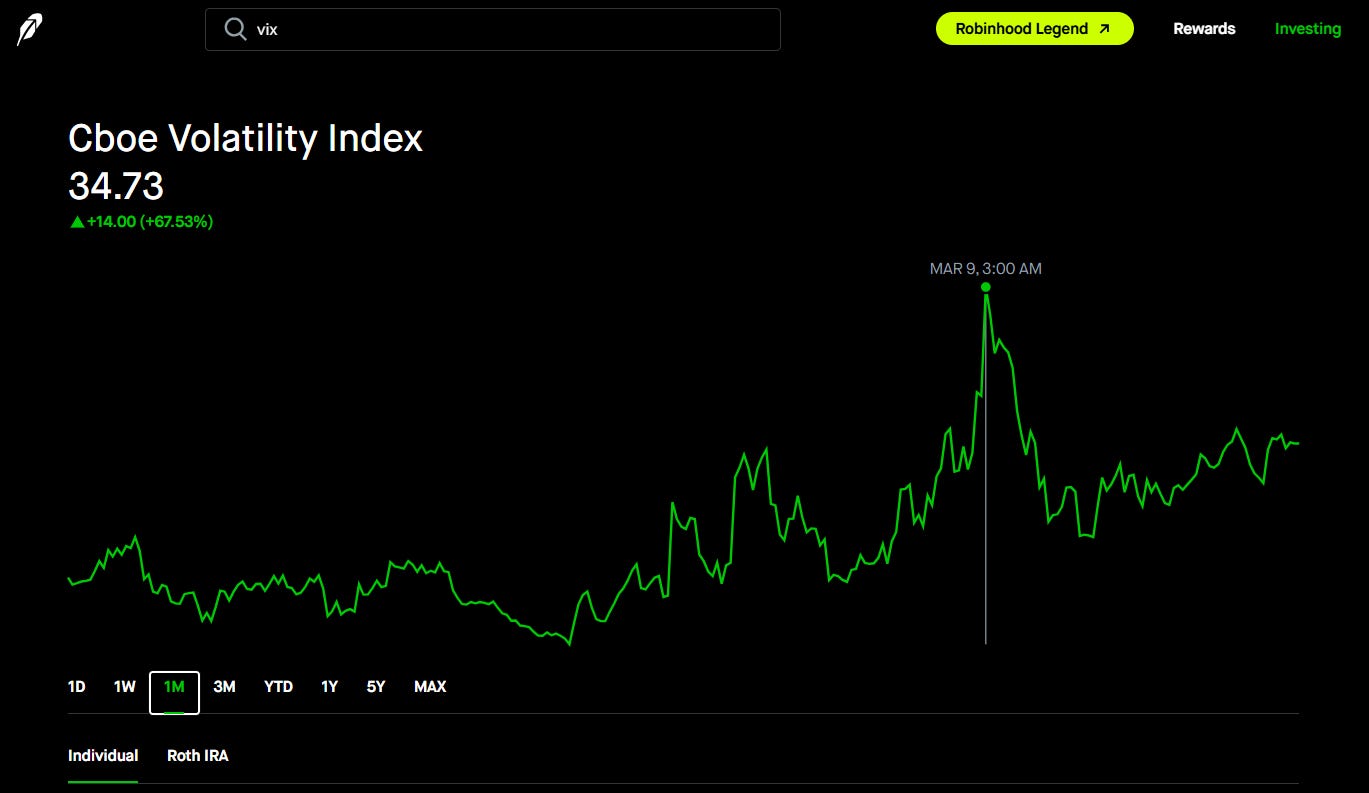Screen dimensions: 1369x793
Task: Click the arrow icon on Robinhood Legend
Action: [1104, 29]
